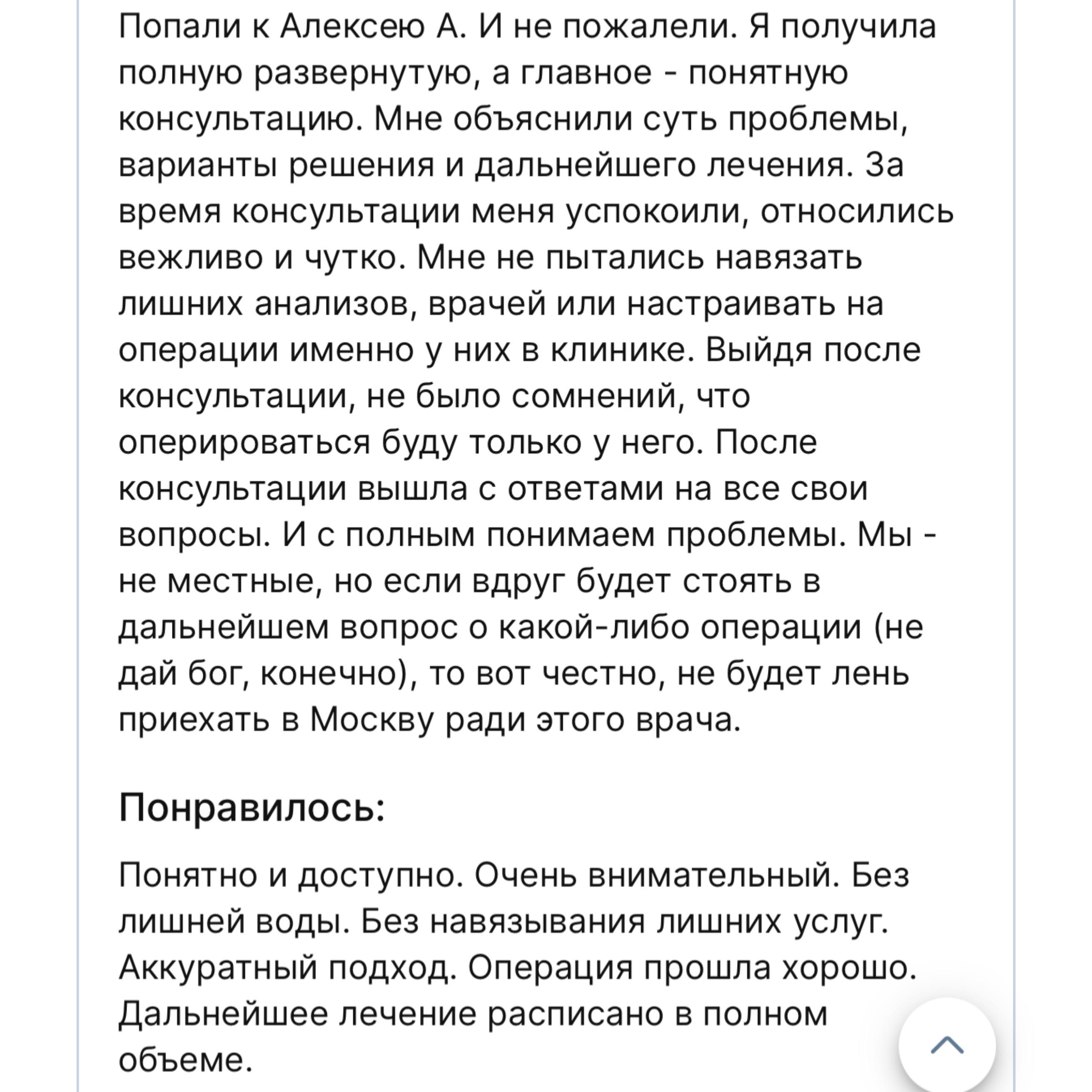Viewport: 1092px width, 1092px height.
Task: Click the last word "объеме"
Action: pos(184,1060)
